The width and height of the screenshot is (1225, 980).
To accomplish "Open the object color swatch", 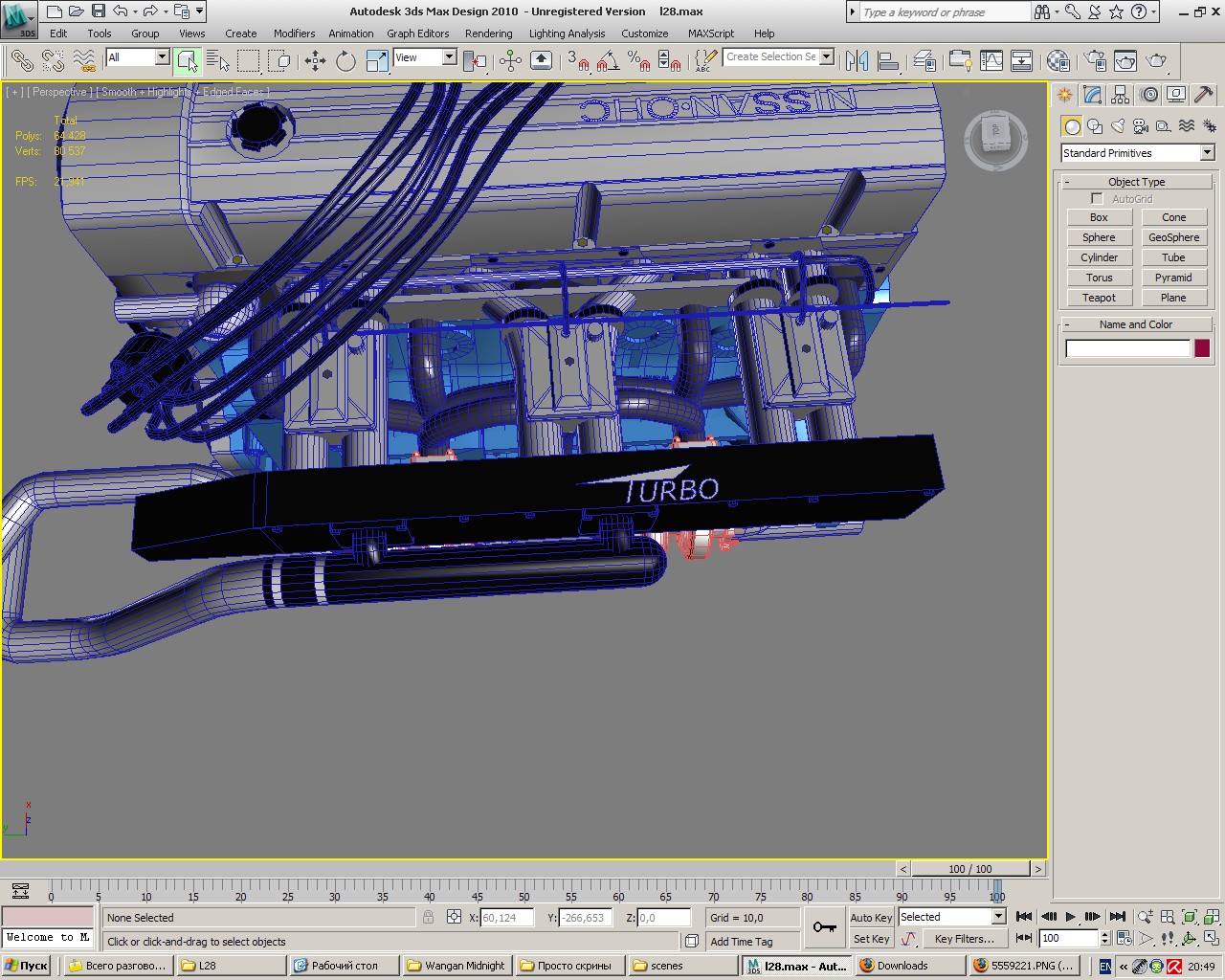I will [1202, 348].
